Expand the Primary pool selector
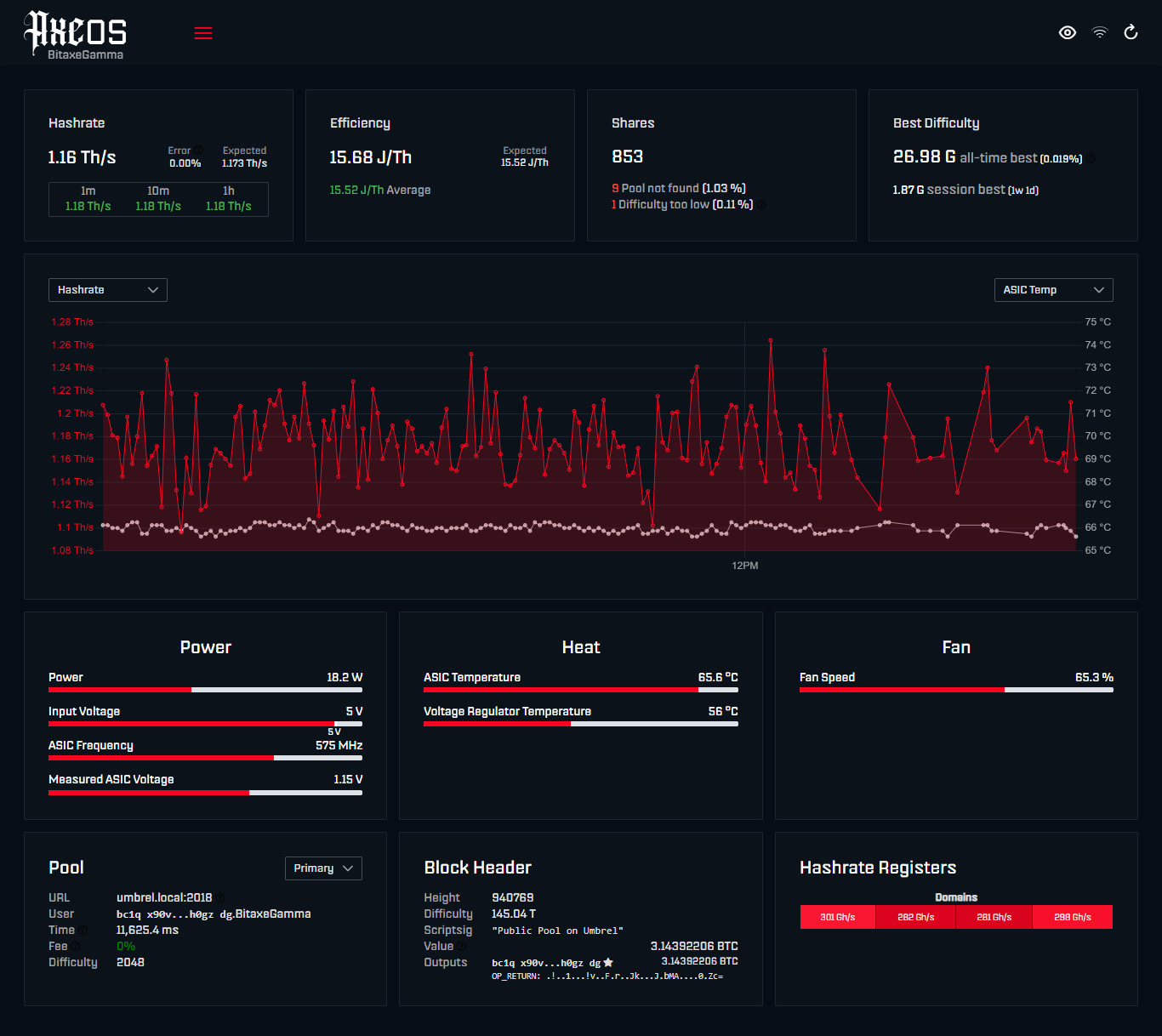Image resolution: width=1162 pixels, height=1036 pixels. 323,868
